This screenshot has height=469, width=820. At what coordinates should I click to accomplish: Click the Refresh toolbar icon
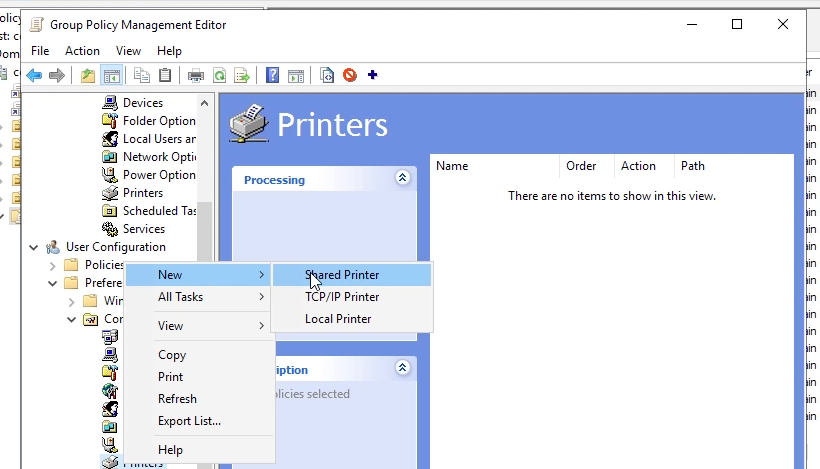point(219,75)
